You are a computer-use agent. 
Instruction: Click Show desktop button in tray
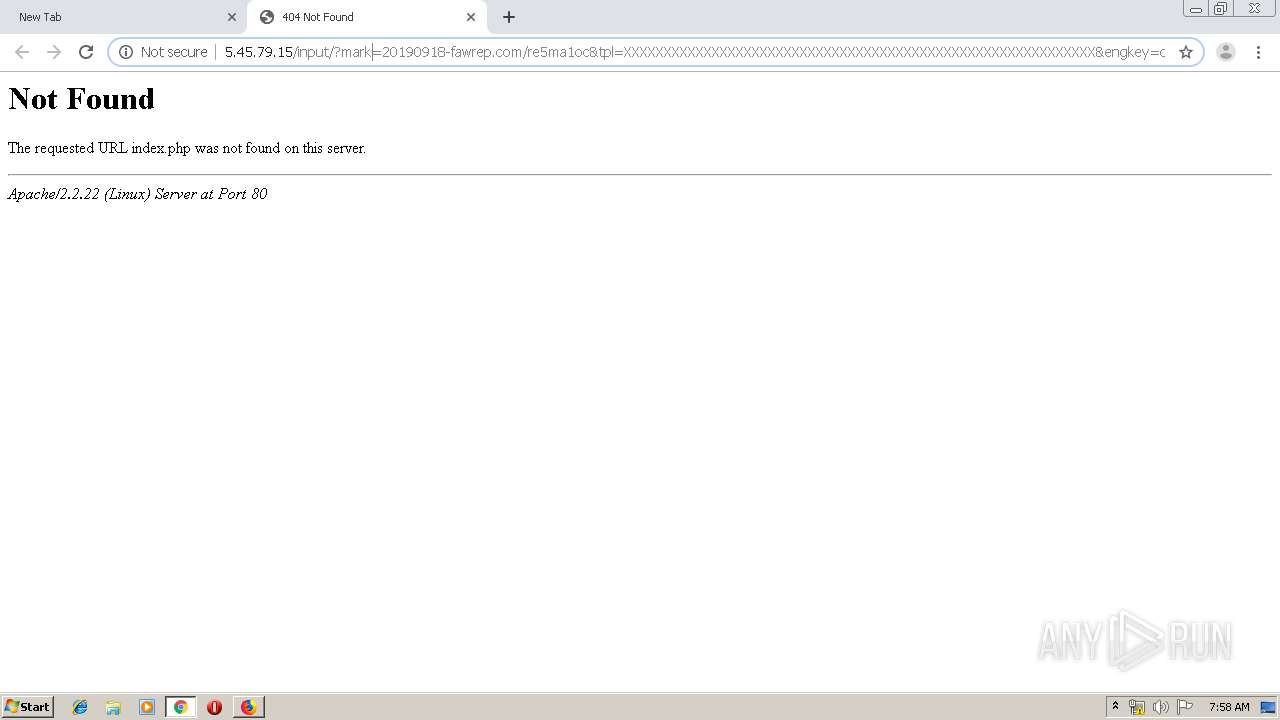point(1268,707)
